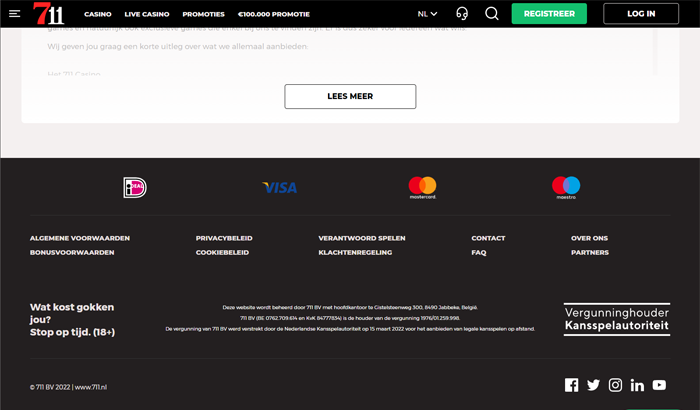The height and width of the screenshot is (410, 700).
Task: Expand the NL language dropdown
Action: click(427, 14)
